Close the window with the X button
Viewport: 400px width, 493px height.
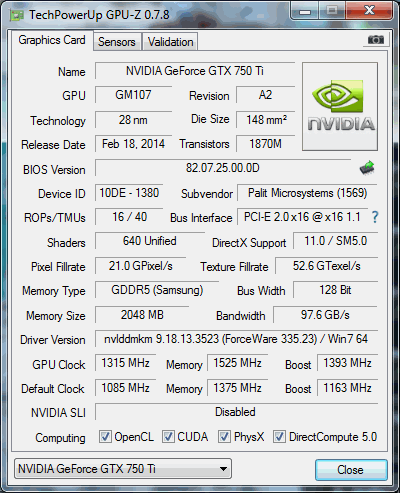[x=369, y=11]
